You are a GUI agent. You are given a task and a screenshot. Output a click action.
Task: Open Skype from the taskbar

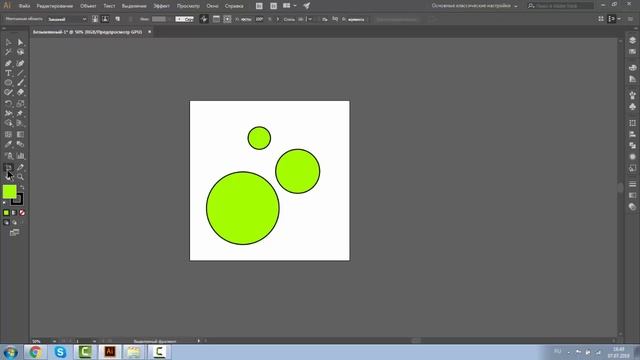pyautogui.click(x=60, y=352)
